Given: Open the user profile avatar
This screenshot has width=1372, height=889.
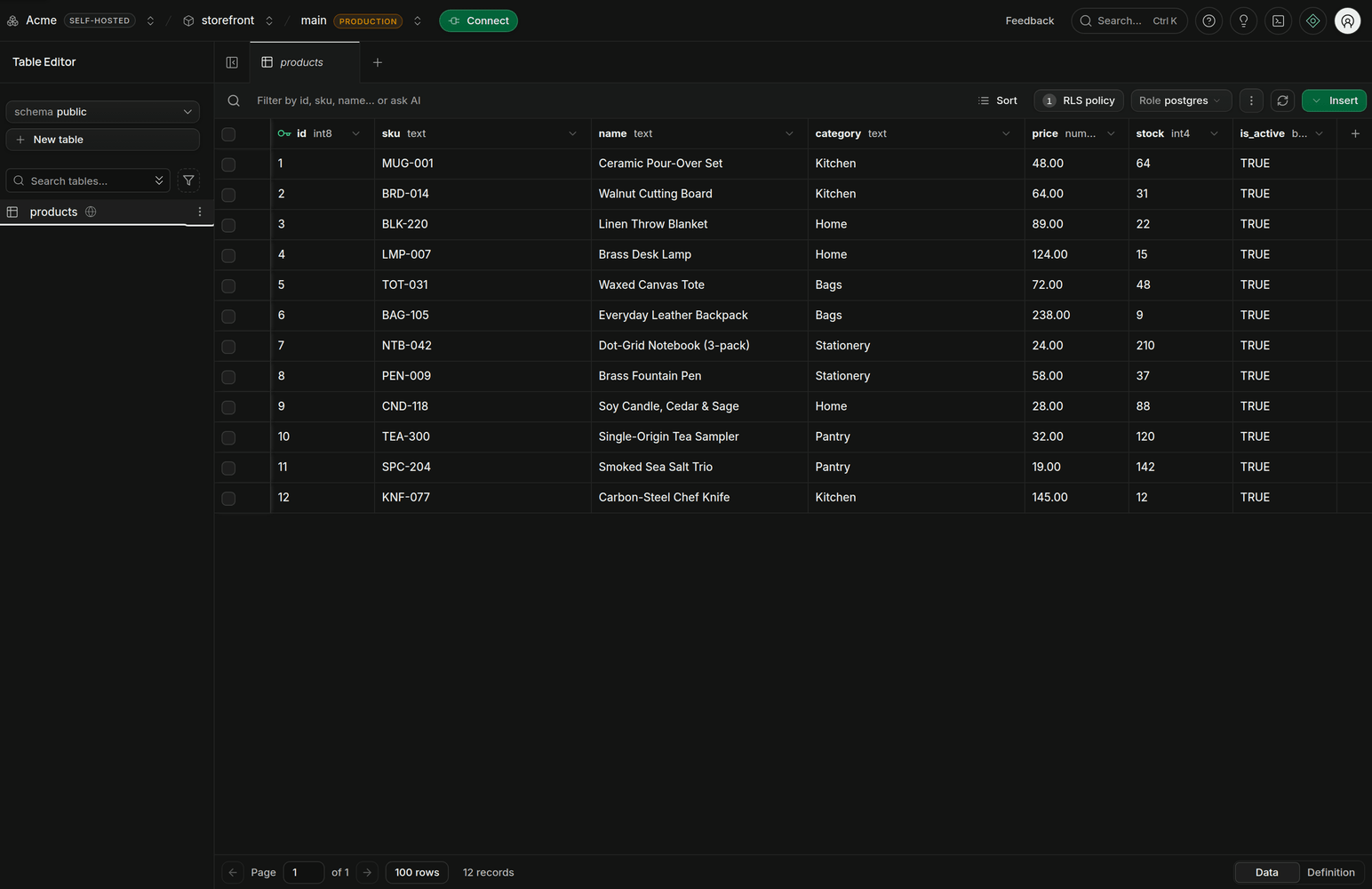Looking at the screenshot, I should click(1348, 20).
